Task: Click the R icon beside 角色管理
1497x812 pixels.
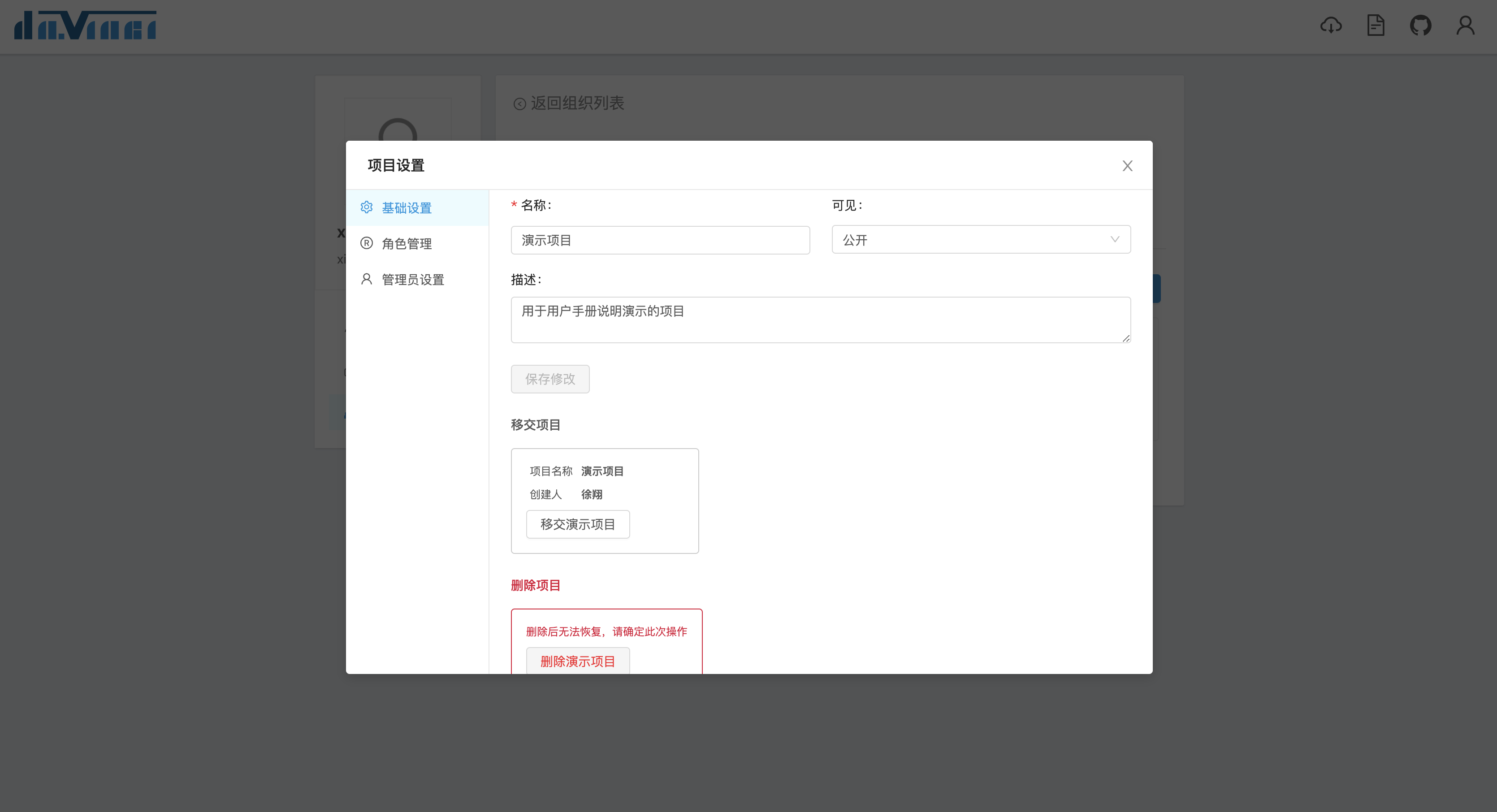Action: tap(367, 243)
